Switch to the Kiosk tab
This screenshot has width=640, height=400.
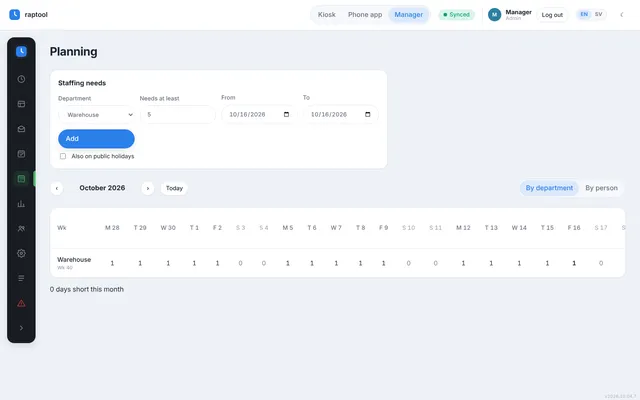click(327, 15)
